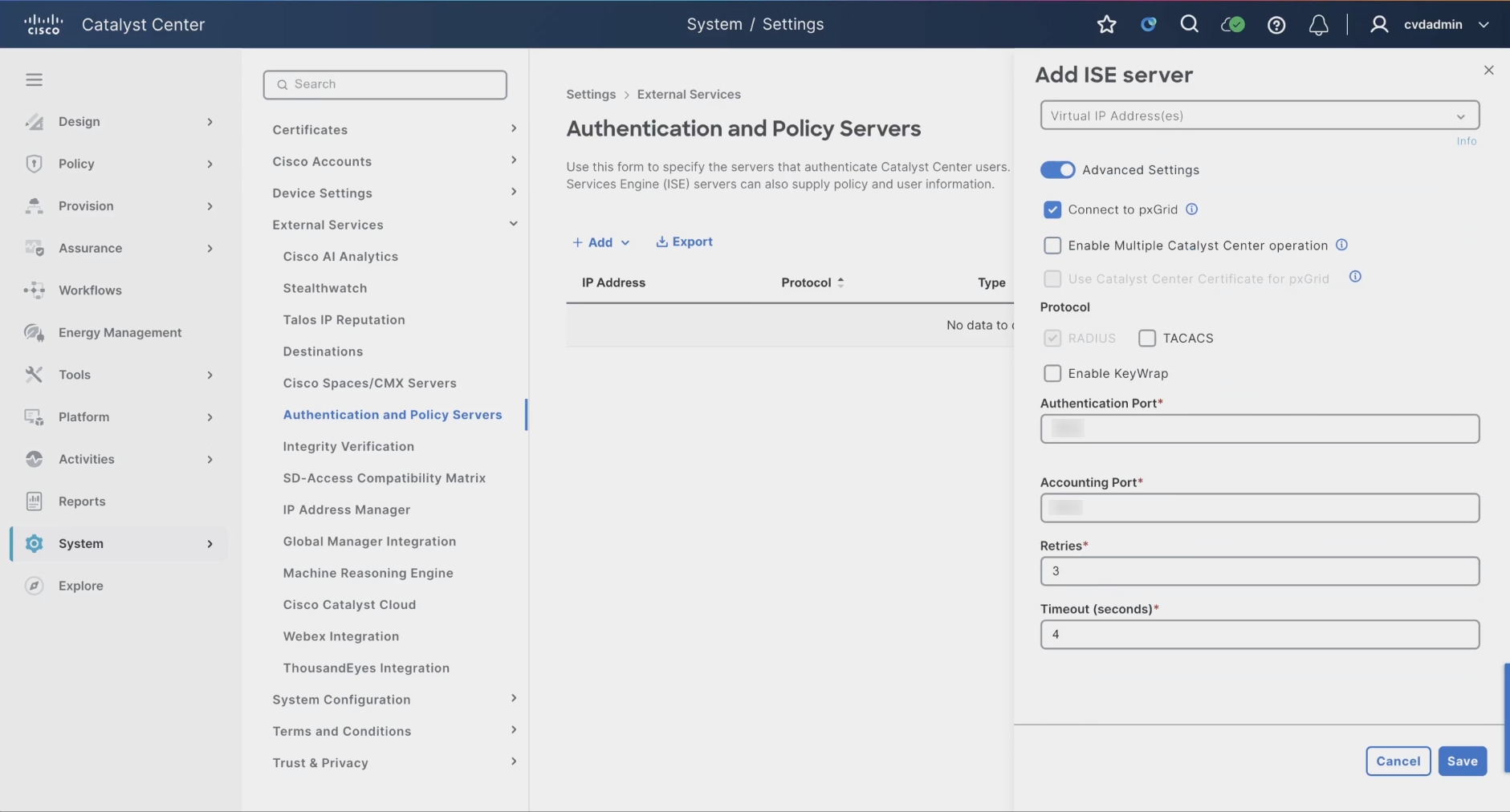The width and height of the screenshot is (1510, 812).
Task: Click the Workflows sidebar icon
Action: click(34, 290)
